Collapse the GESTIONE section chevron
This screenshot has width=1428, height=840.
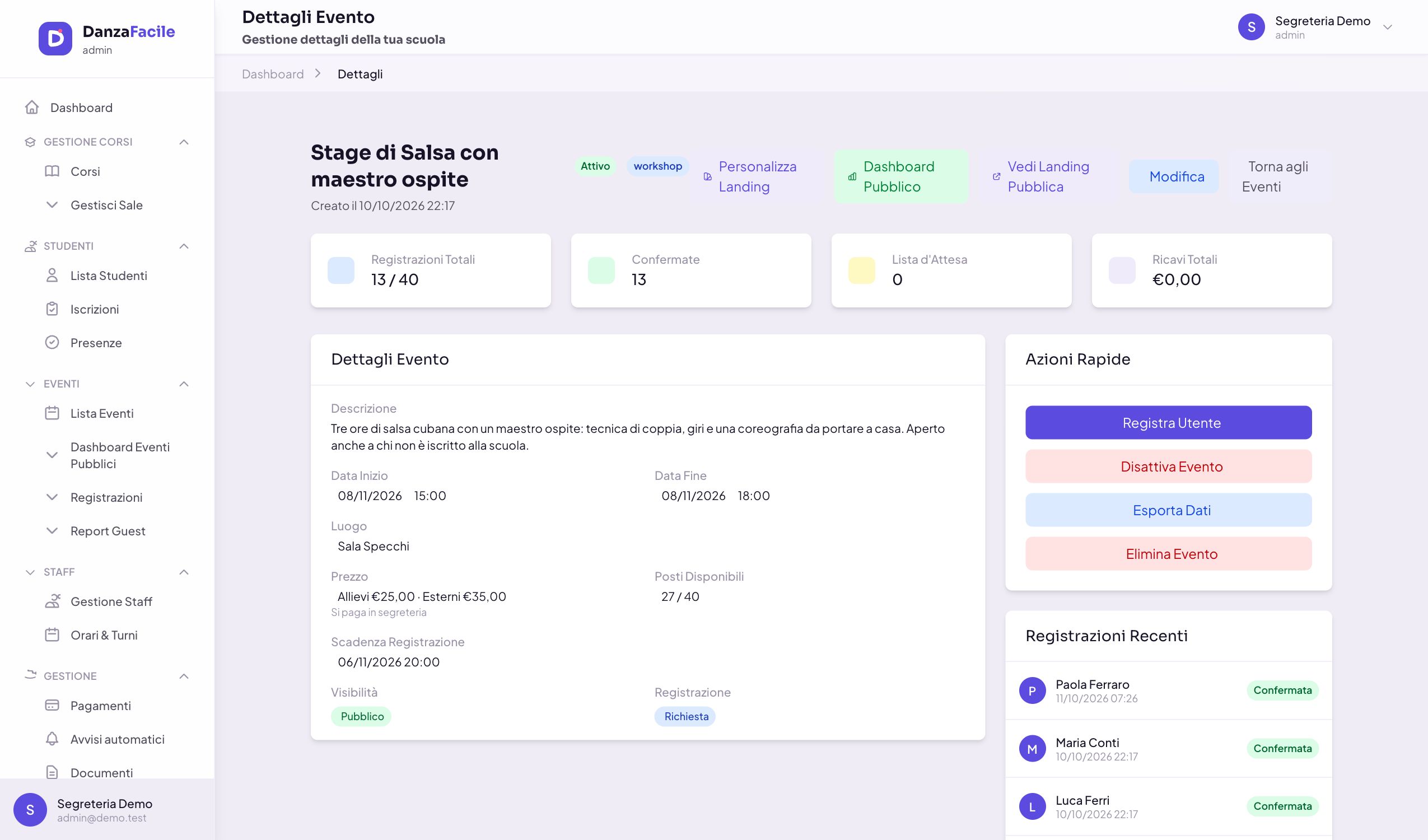pos(184,676)
